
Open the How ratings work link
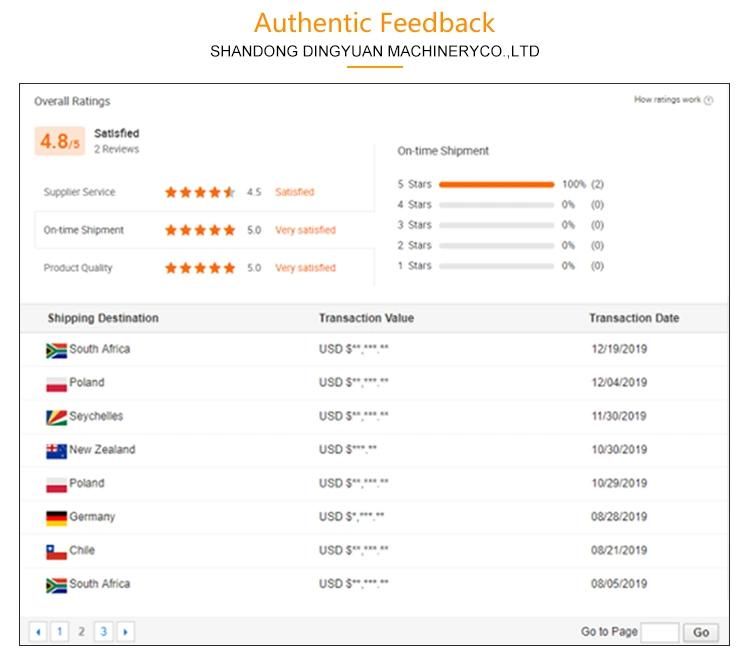[667, 99]
